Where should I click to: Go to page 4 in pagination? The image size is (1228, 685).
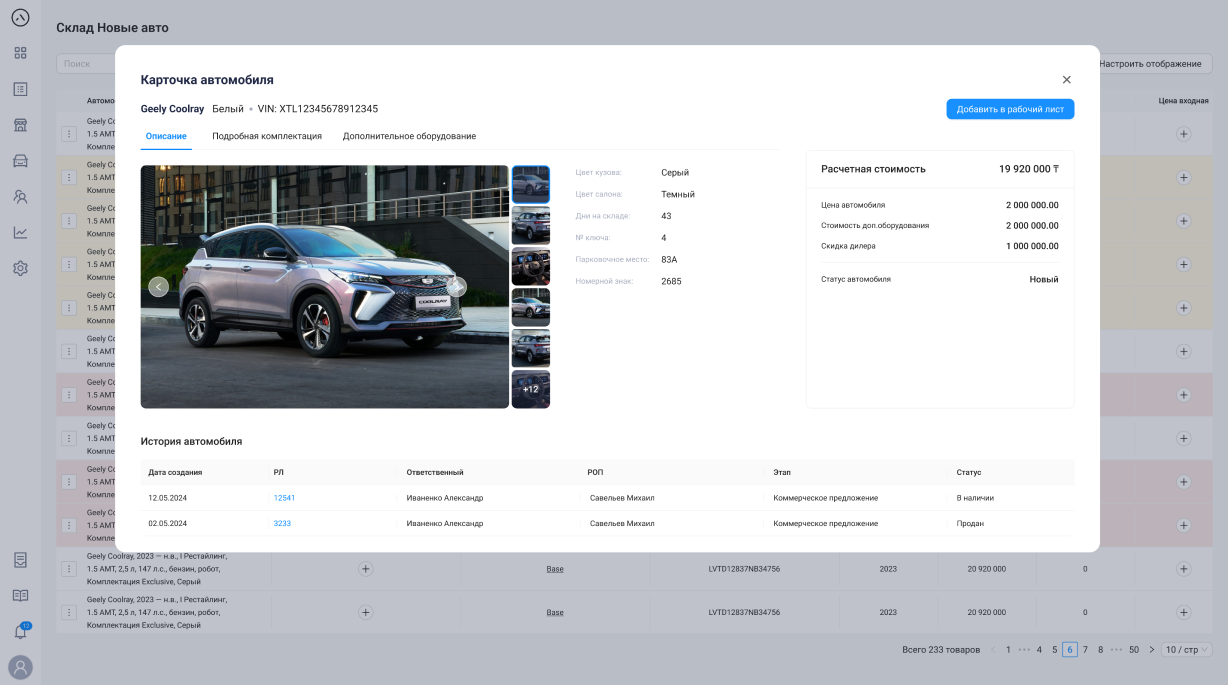coord(1039,650)
